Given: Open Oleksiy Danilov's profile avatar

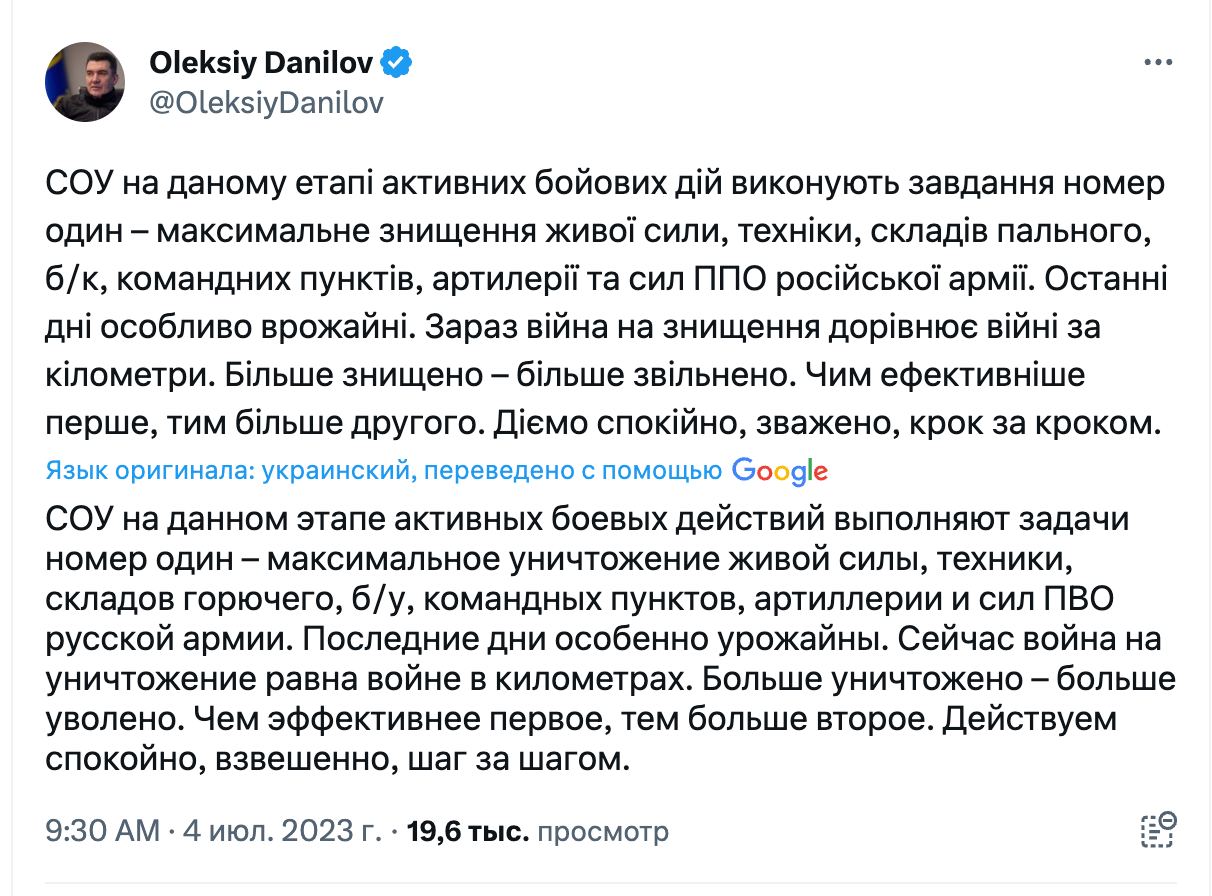Looking at the screenshot, I should pyautogui.click(x=85, y=82).
